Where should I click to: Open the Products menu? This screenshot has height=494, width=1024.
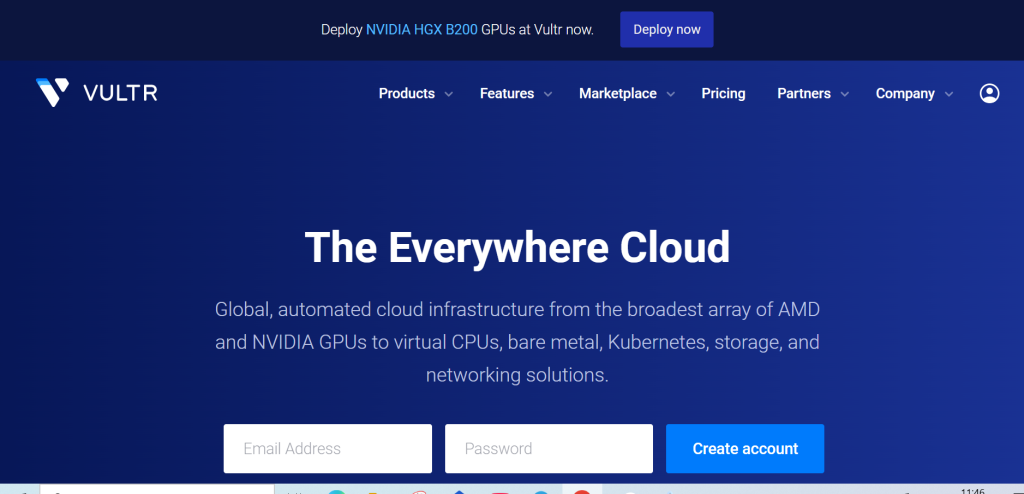tap(406, 93)
